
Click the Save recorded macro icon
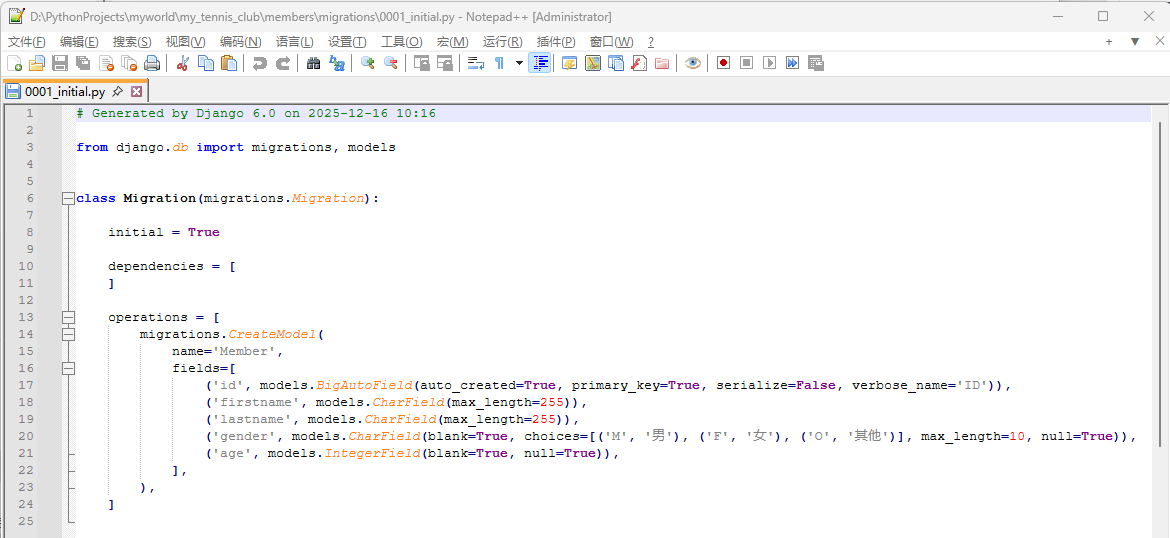pyautogui.click(x=816, y=63)
